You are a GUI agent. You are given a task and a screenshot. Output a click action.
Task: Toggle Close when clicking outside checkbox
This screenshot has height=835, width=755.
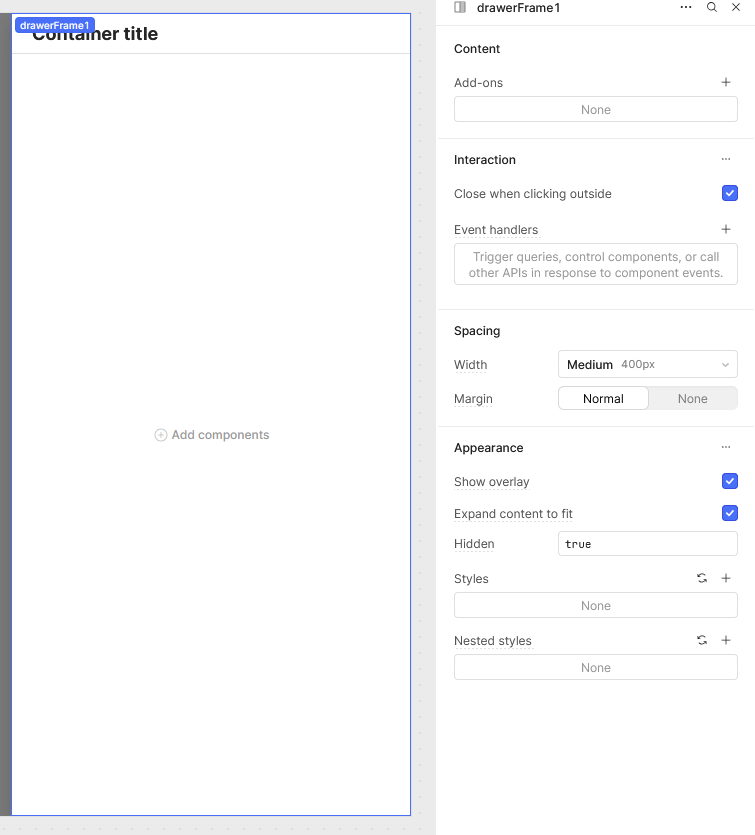point(729,193)
